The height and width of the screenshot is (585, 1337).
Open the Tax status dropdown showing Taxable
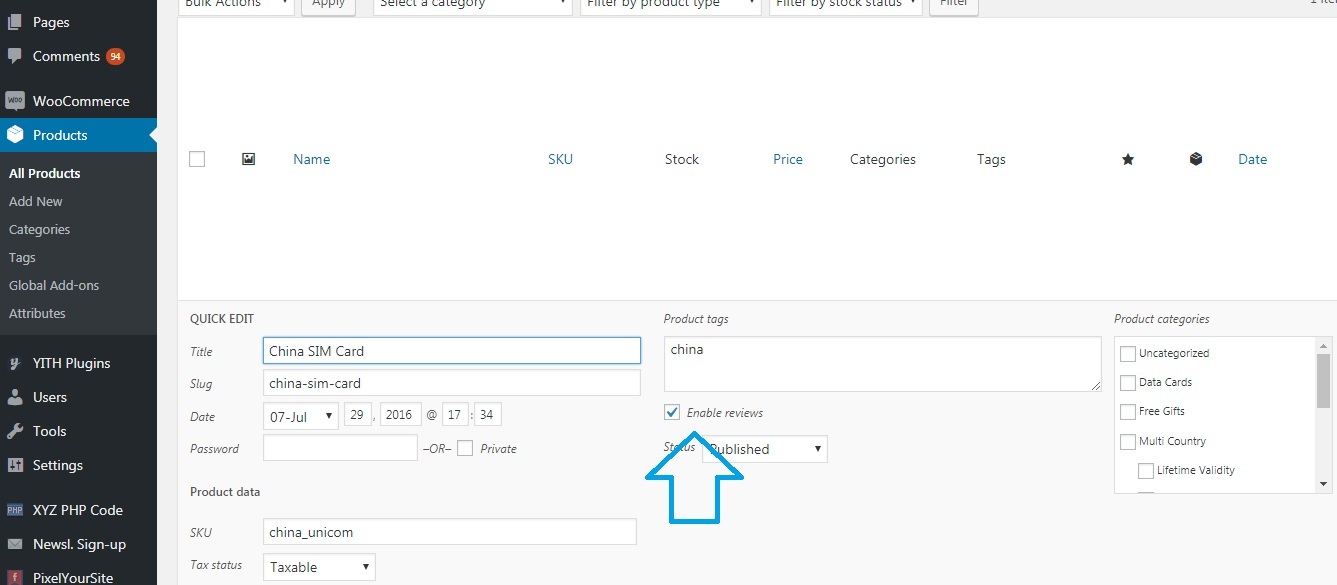coord(319,567)
